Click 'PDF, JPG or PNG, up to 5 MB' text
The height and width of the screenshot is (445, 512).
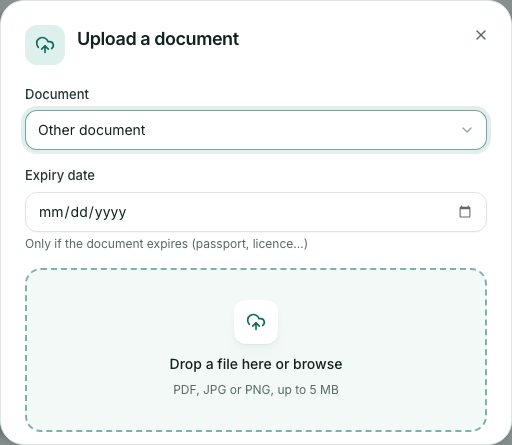pos(256,390)
